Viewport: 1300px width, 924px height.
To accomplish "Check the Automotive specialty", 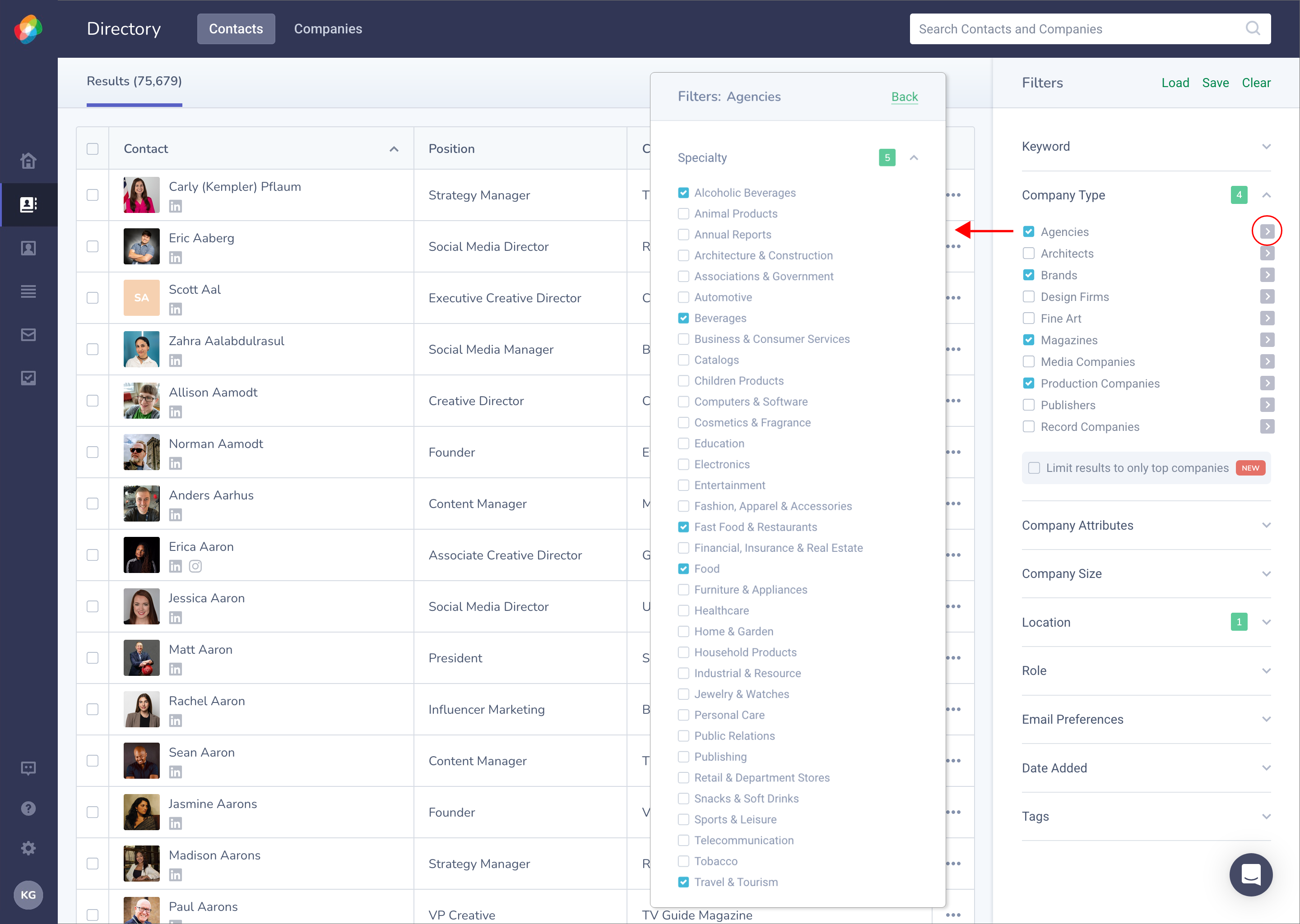I will tap(683, 297).
